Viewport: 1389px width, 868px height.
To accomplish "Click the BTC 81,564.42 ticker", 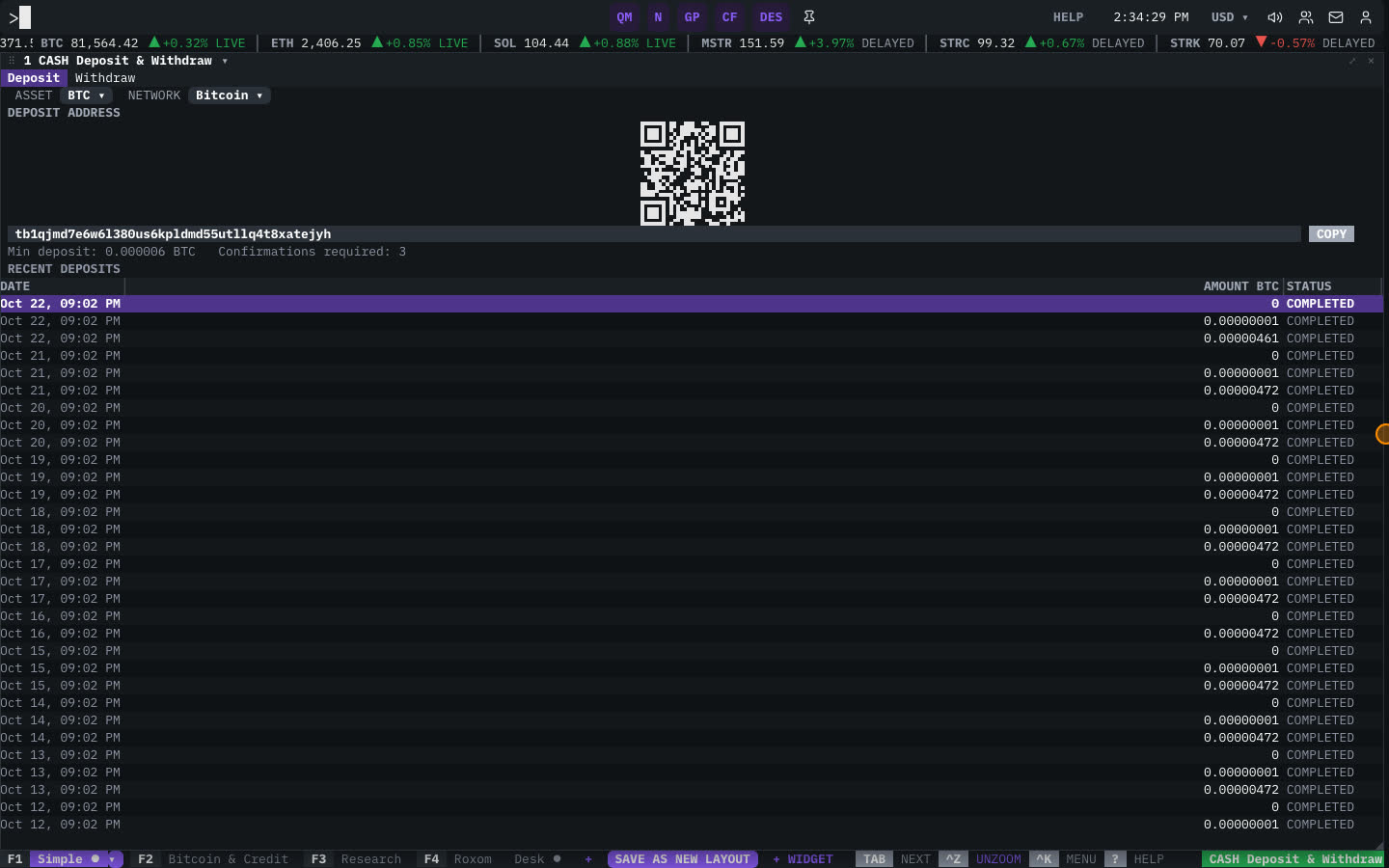I will tap(143, 43).
